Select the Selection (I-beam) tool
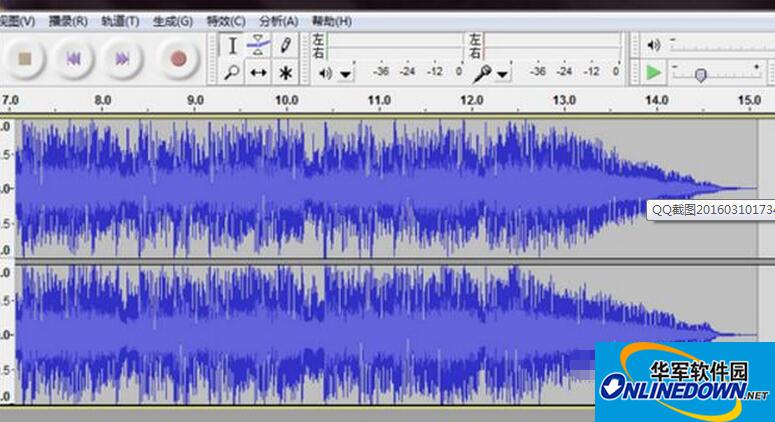 (x=232, y=46)
